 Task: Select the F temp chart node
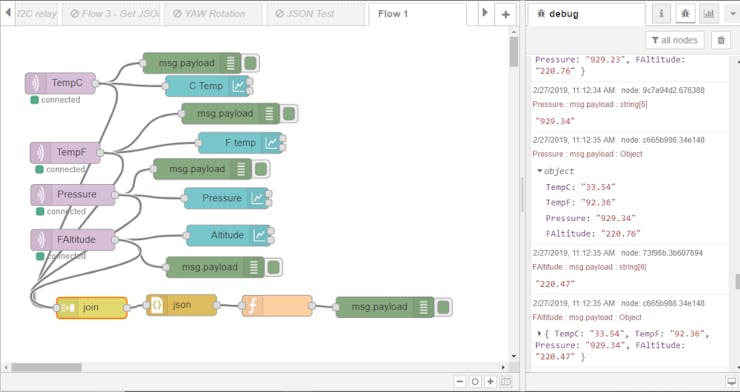[240, 143]
